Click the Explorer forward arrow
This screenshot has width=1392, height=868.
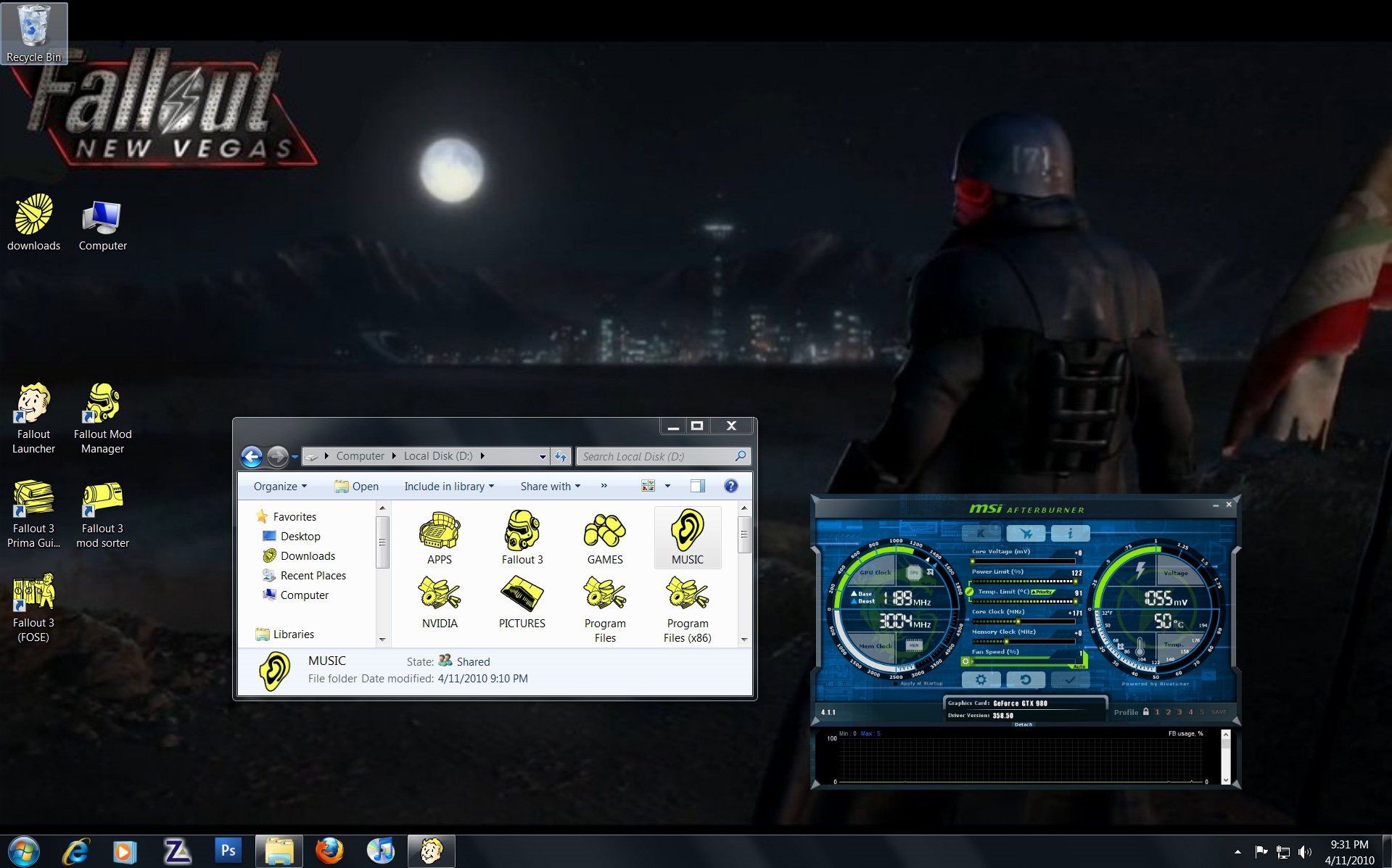[x=277, y=456]
